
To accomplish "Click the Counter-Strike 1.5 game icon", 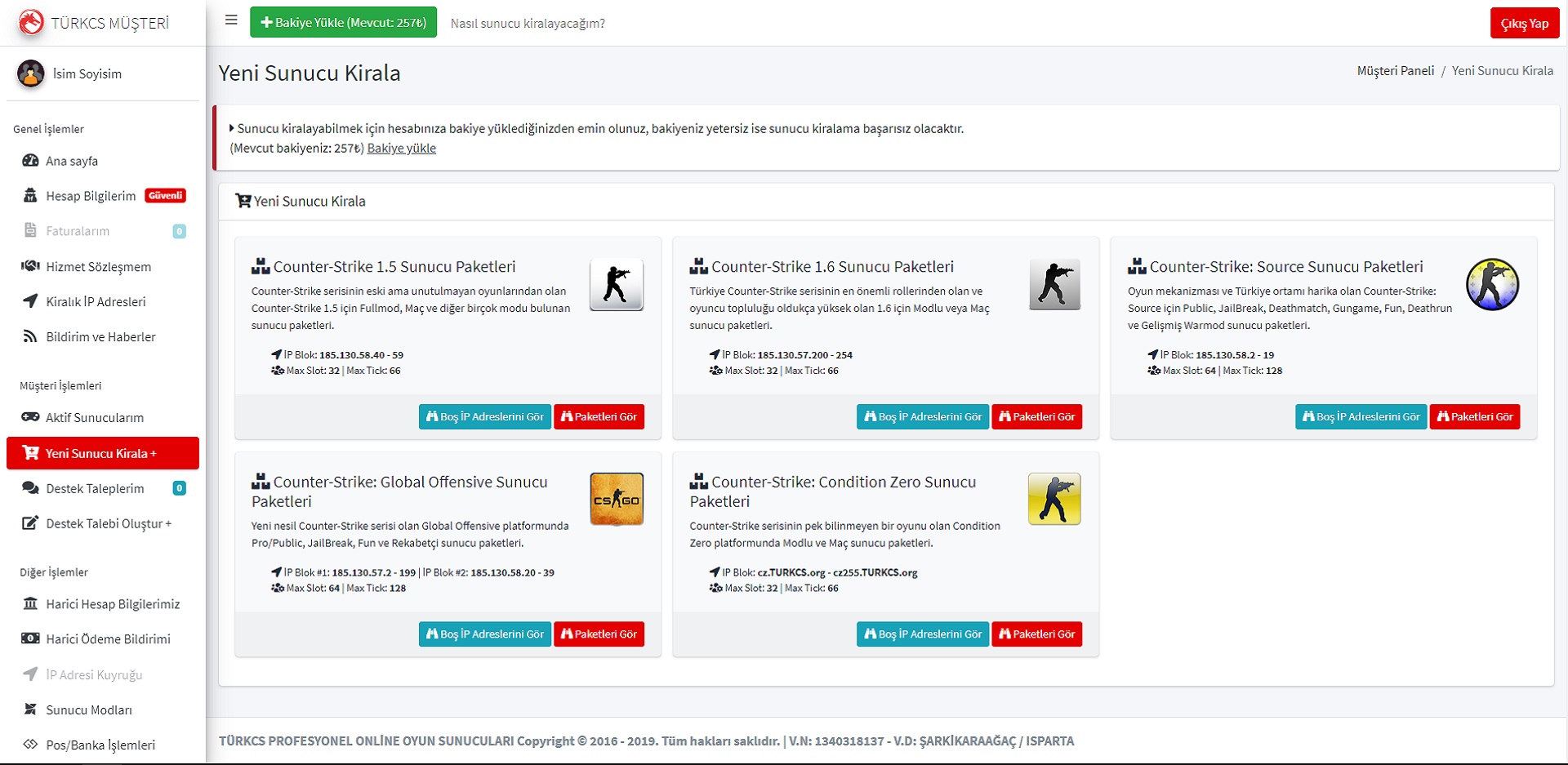I will pyautogui.click(x=617, y=284).
